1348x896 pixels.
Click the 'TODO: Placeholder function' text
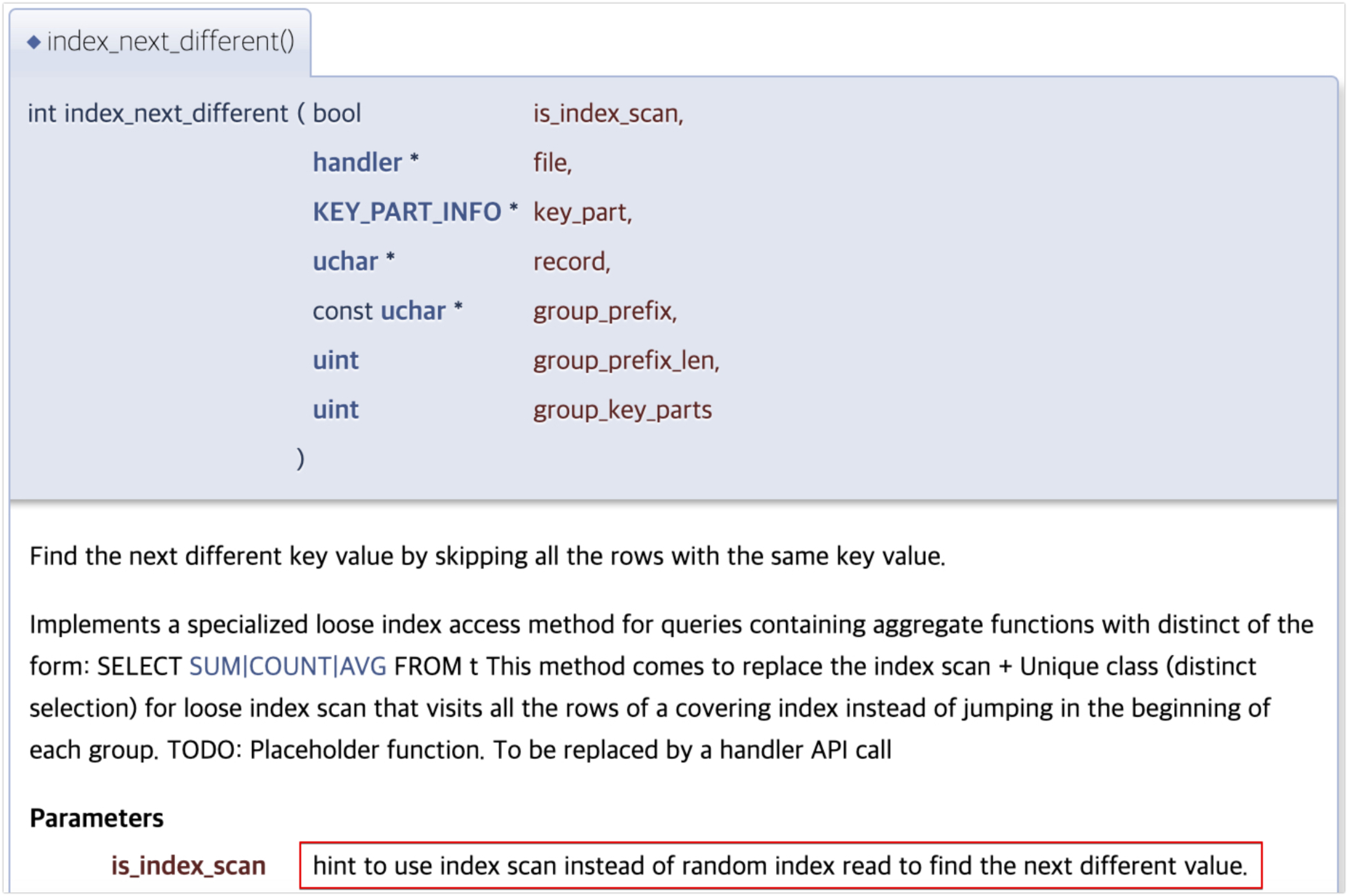click(x=325, y=750)
